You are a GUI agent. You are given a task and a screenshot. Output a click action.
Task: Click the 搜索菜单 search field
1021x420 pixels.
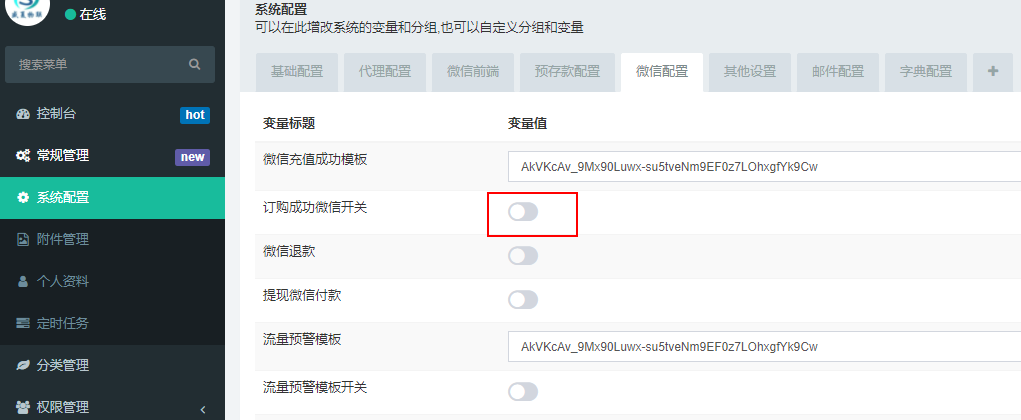click(x=110, y=64)
